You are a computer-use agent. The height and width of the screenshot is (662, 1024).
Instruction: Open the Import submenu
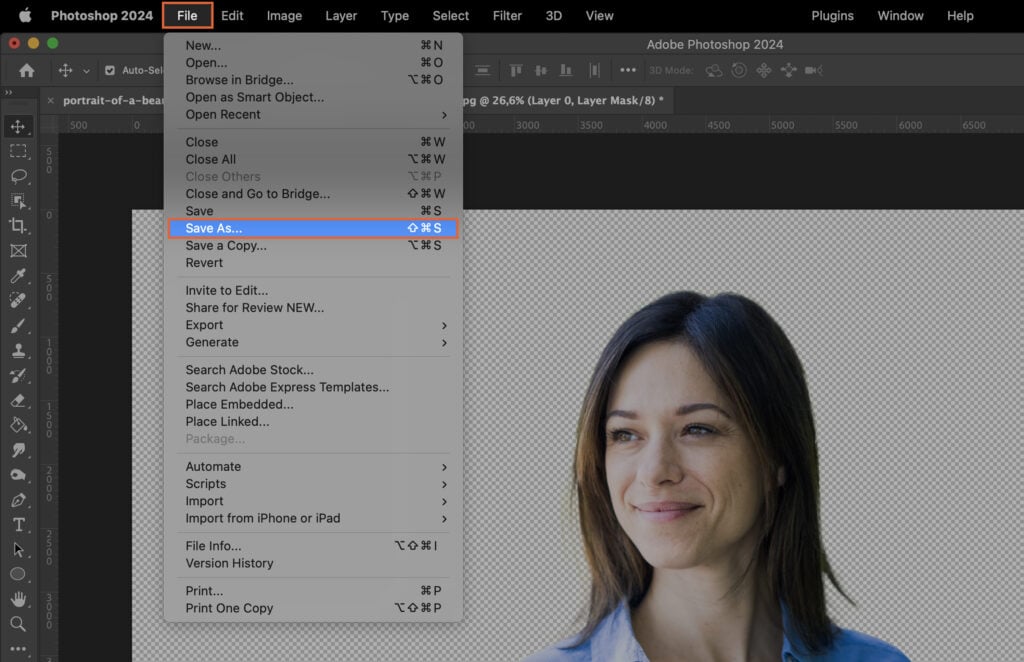point(203,501)
